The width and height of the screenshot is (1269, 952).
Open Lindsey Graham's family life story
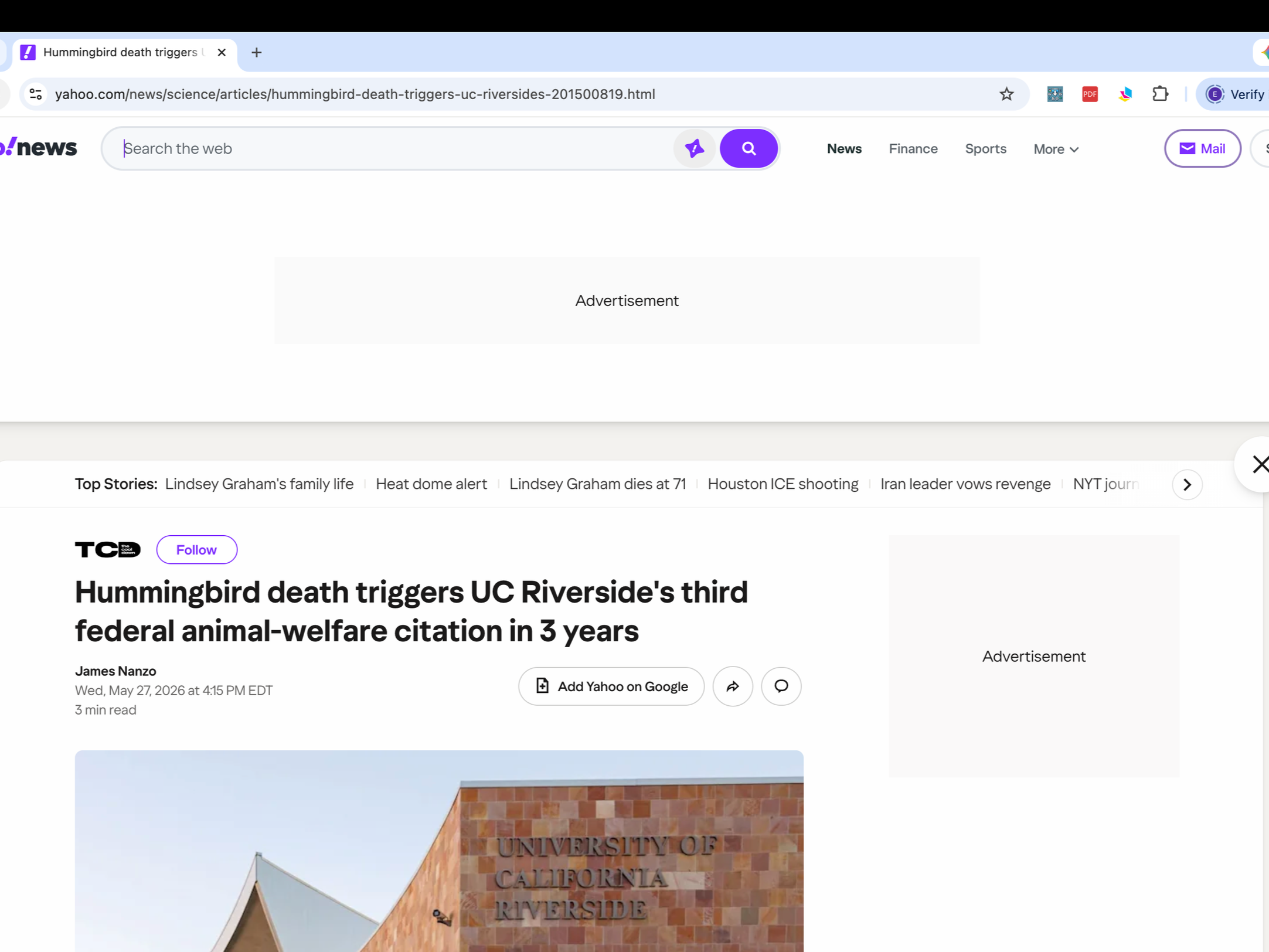click(x=259, y=484)
